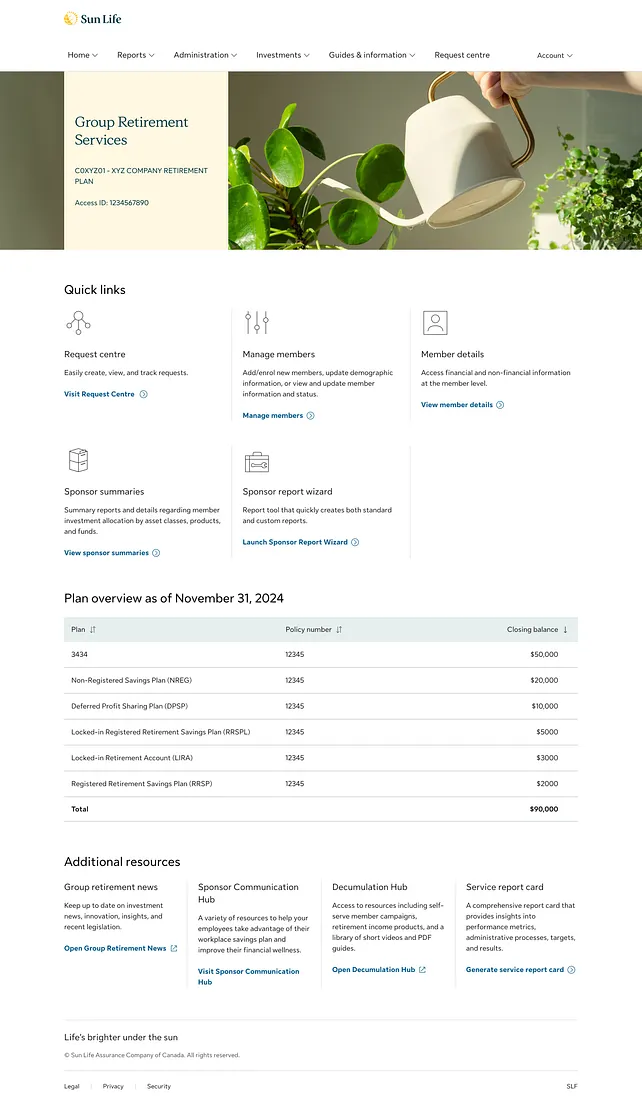Follow the View sponsor summaries link
This screenshot has width=642, height=1109.
[106, 553]
